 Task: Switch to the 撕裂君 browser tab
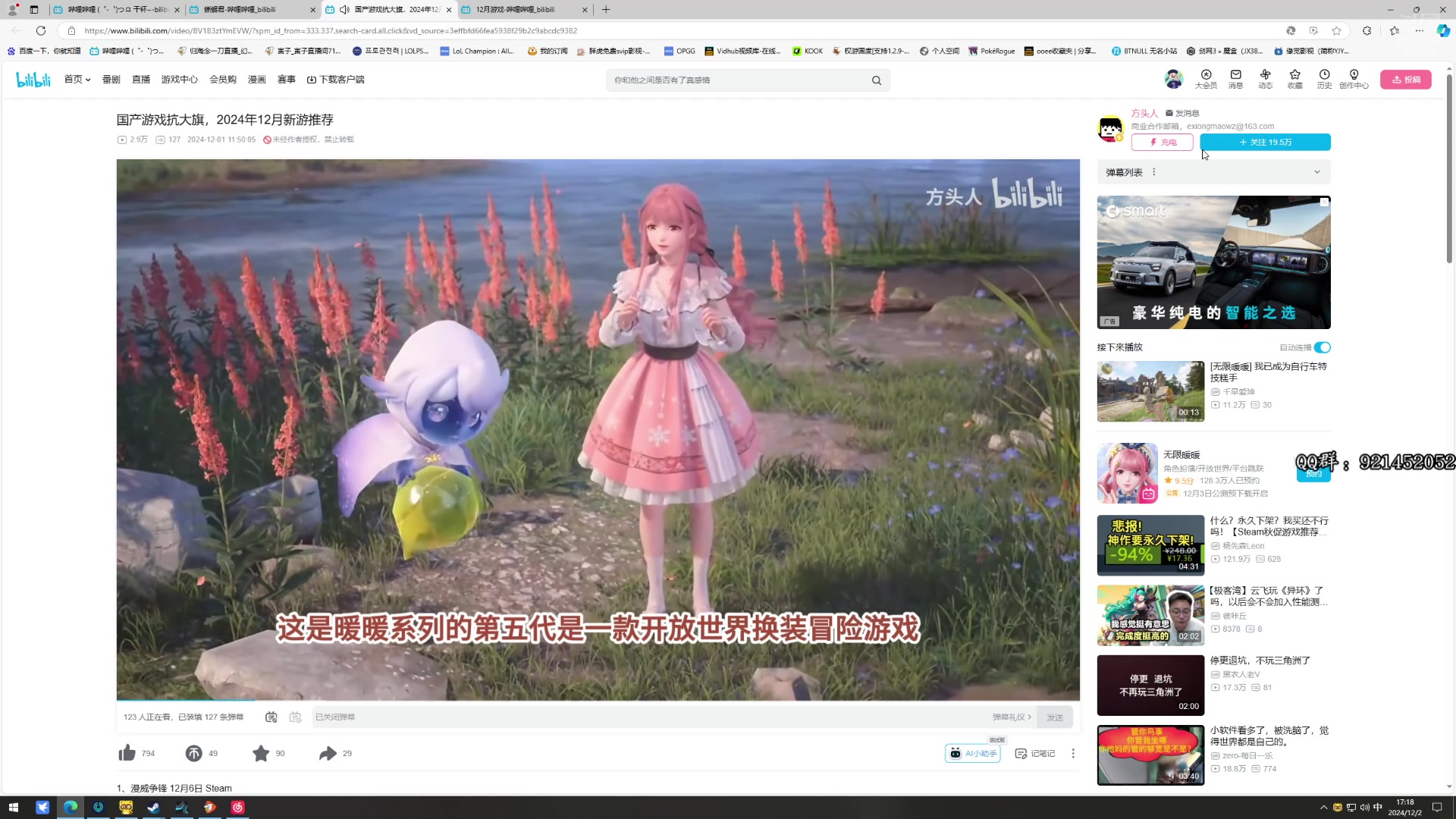click(x=251, y=10)
